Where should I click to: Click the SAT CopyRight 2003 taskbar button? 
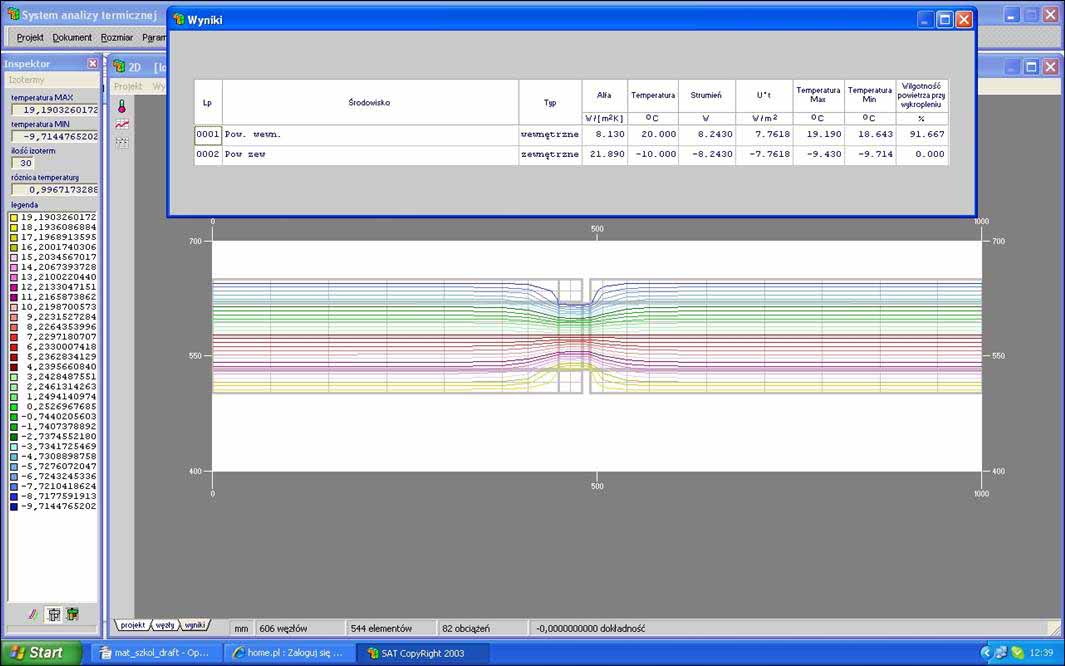[423, 653]
